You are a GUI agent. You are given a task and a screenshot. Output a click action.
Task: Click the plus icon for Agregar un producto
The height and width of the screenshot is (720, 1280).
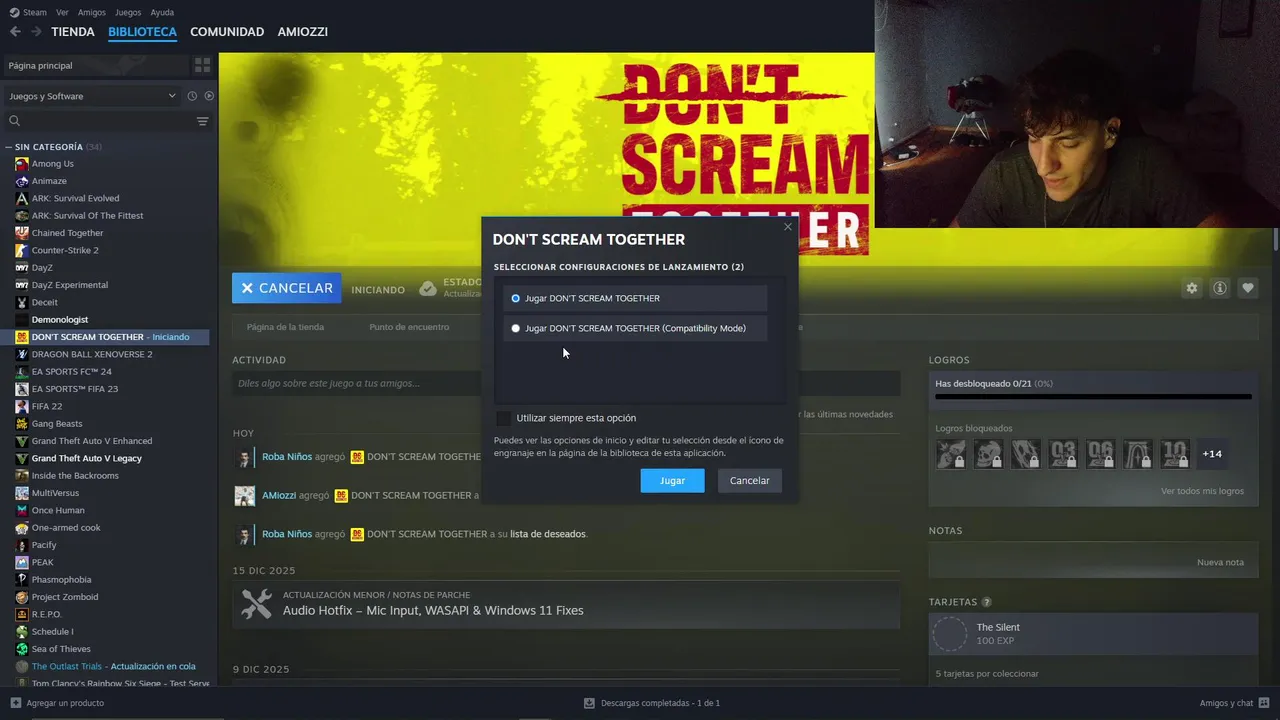tap(15, 703)
